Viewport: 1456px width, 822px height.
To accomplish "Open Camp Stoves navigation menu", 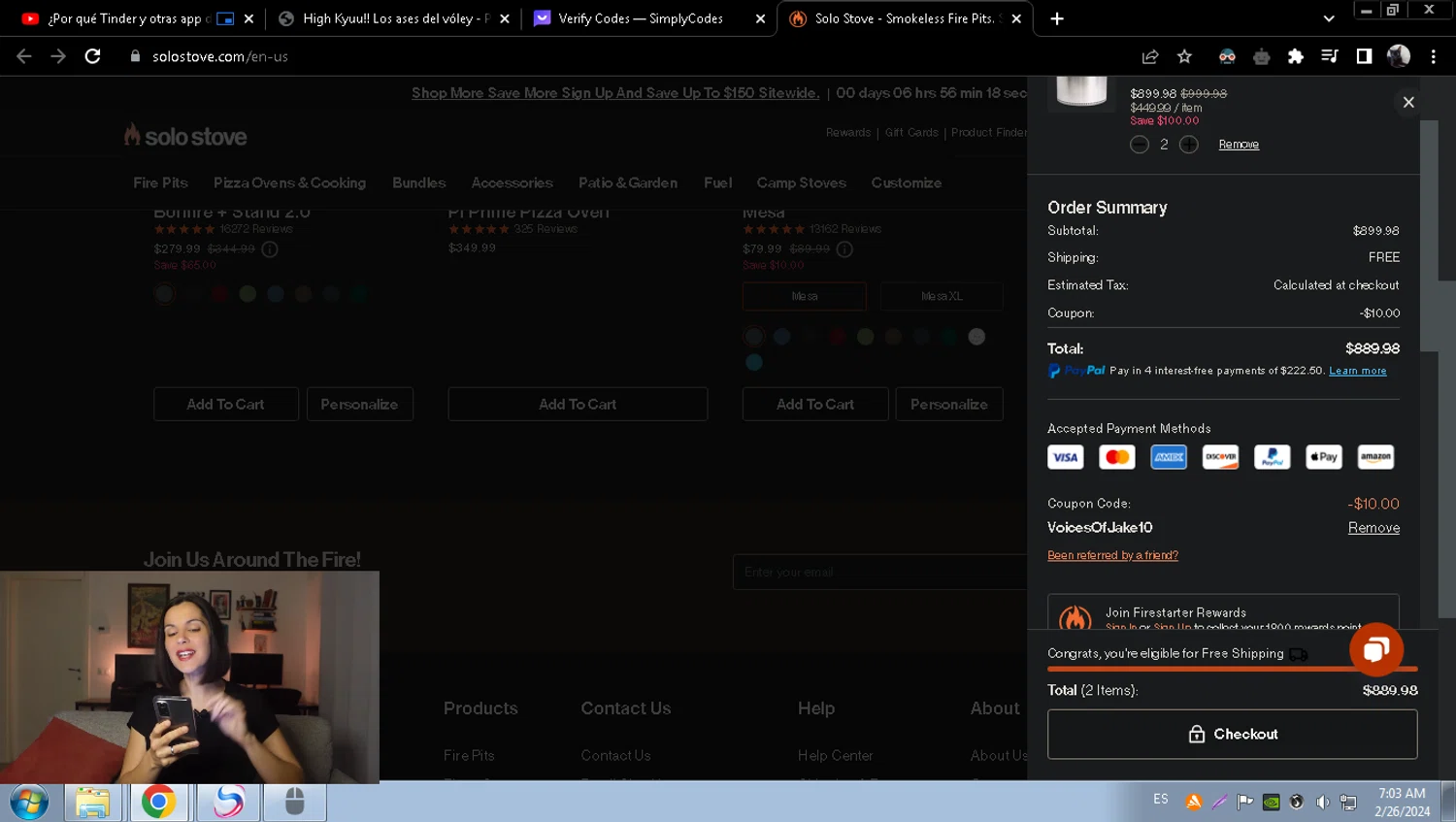I will pyautogui.click(x=801, y=182).
